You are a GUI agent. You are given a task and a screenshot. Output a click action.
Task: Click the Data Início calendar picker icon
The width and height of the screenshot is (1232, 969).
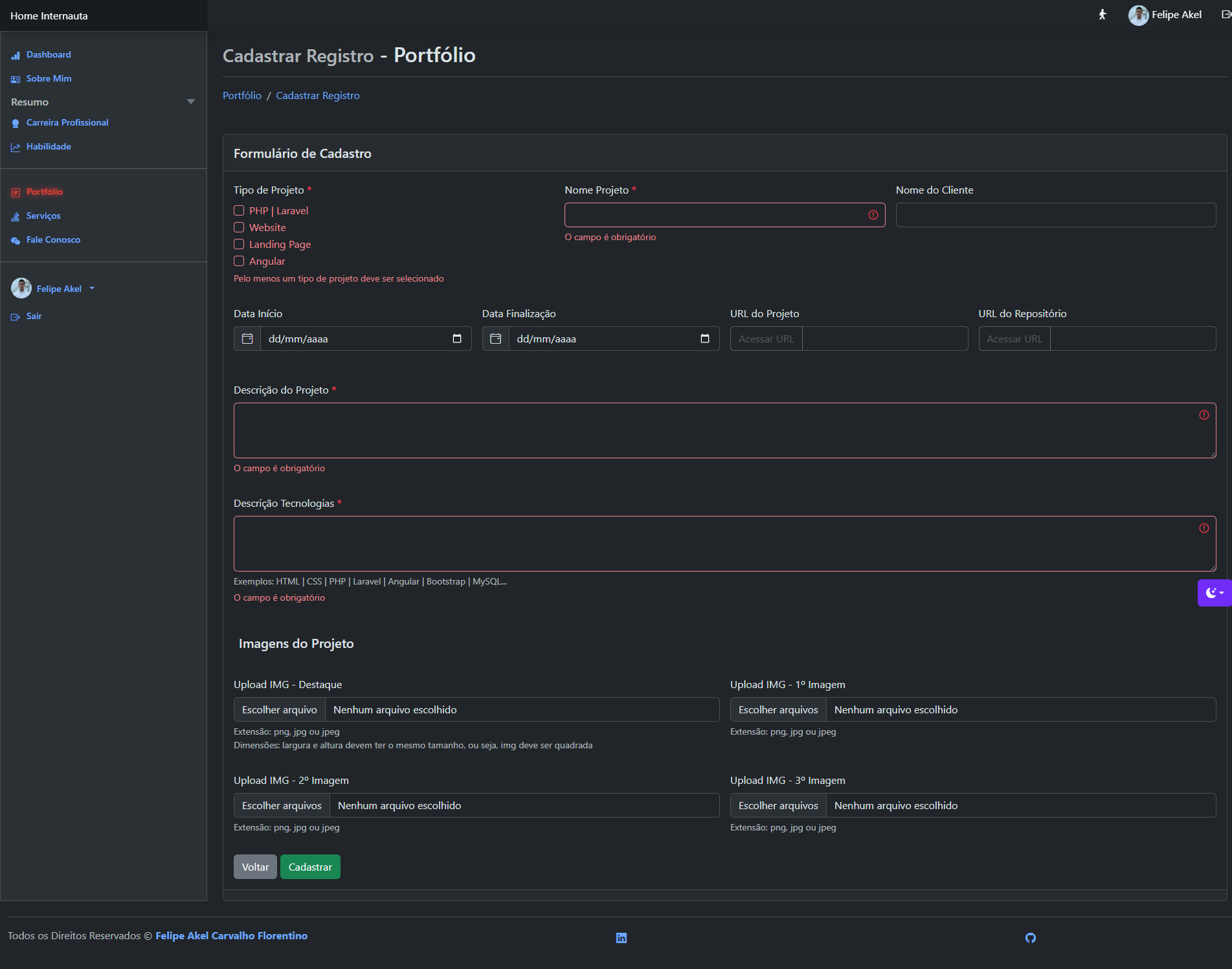456,339
